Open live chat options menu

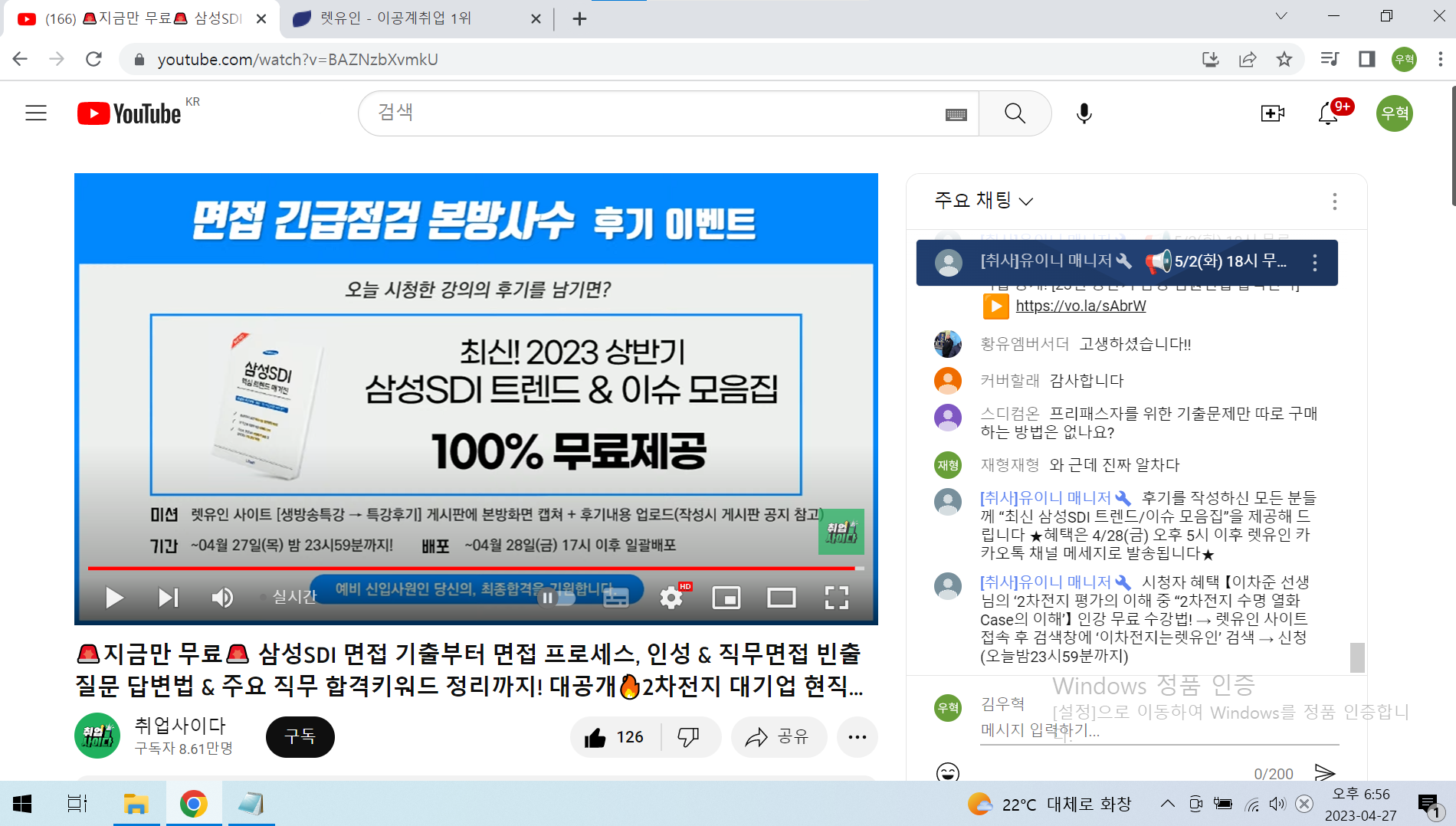click(1334, 202)
